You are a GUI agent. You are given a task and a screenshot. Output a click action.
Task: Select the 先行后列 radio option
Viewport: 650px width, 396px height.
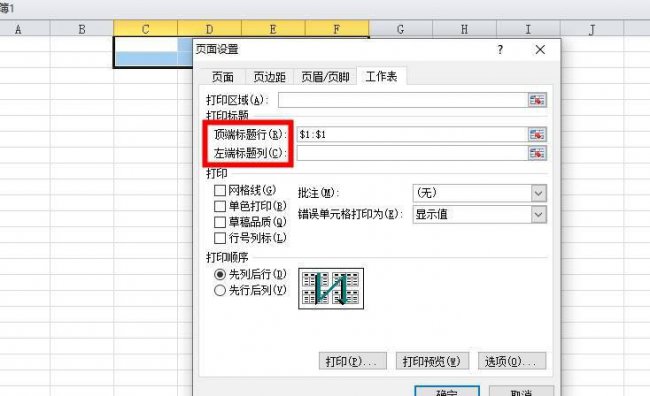(220, 290)
